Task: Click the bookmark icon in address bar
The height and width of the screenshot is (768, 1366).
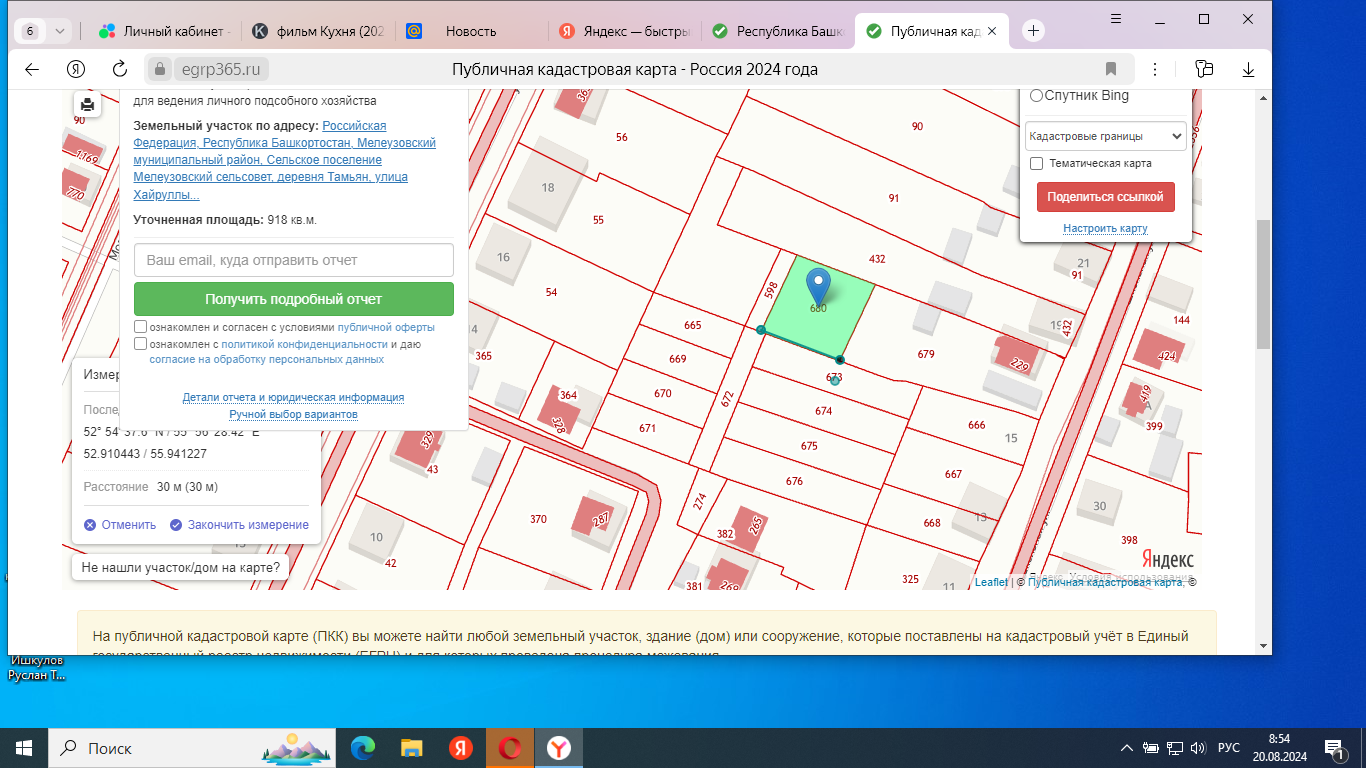Action: pos(1111,69)
